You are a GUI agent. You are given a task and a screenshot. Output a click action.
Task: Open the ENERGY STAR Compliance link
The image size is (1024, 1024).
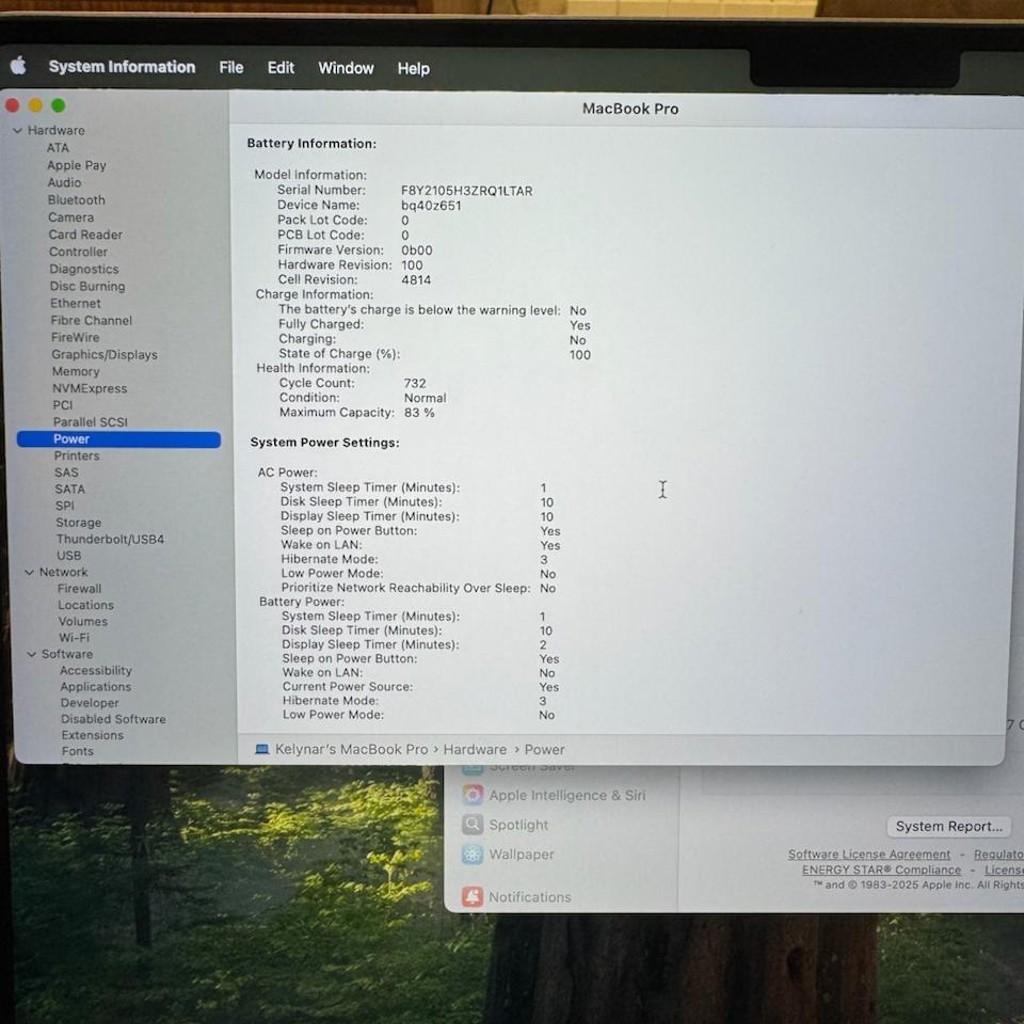(x=881, y=870)
